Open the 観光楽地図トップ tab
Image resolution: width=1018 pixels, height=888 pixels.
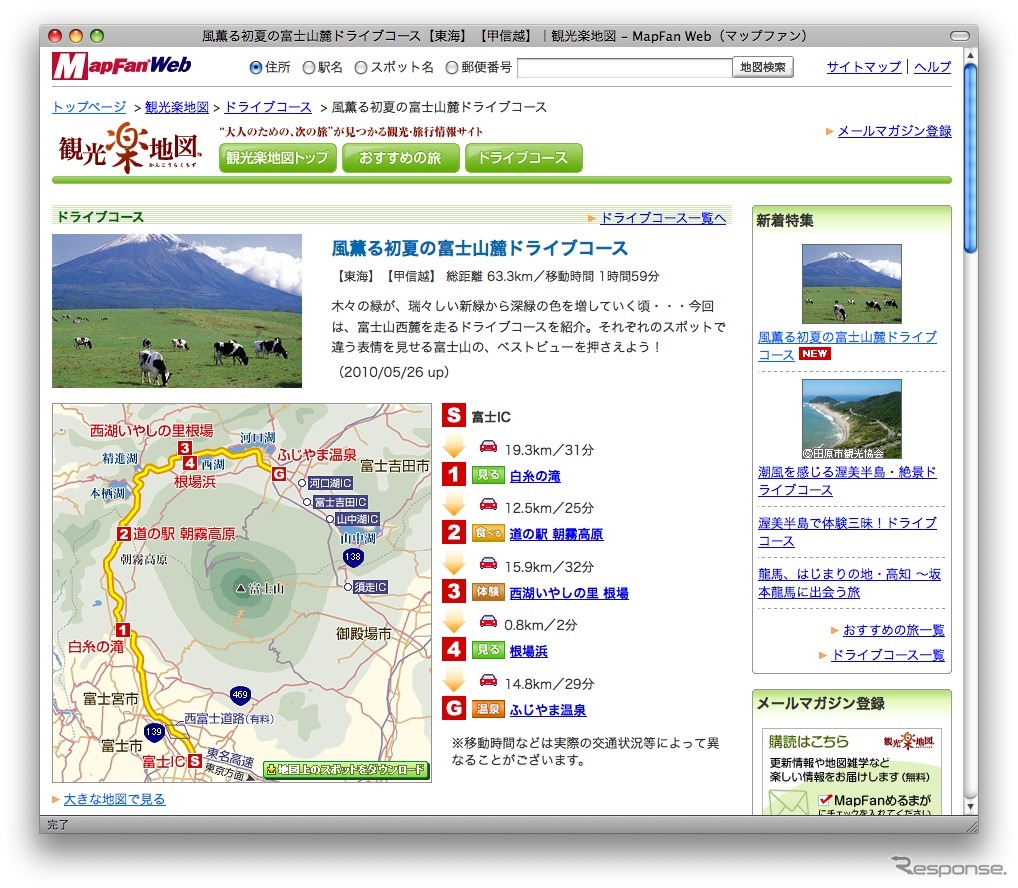[277, 158]
